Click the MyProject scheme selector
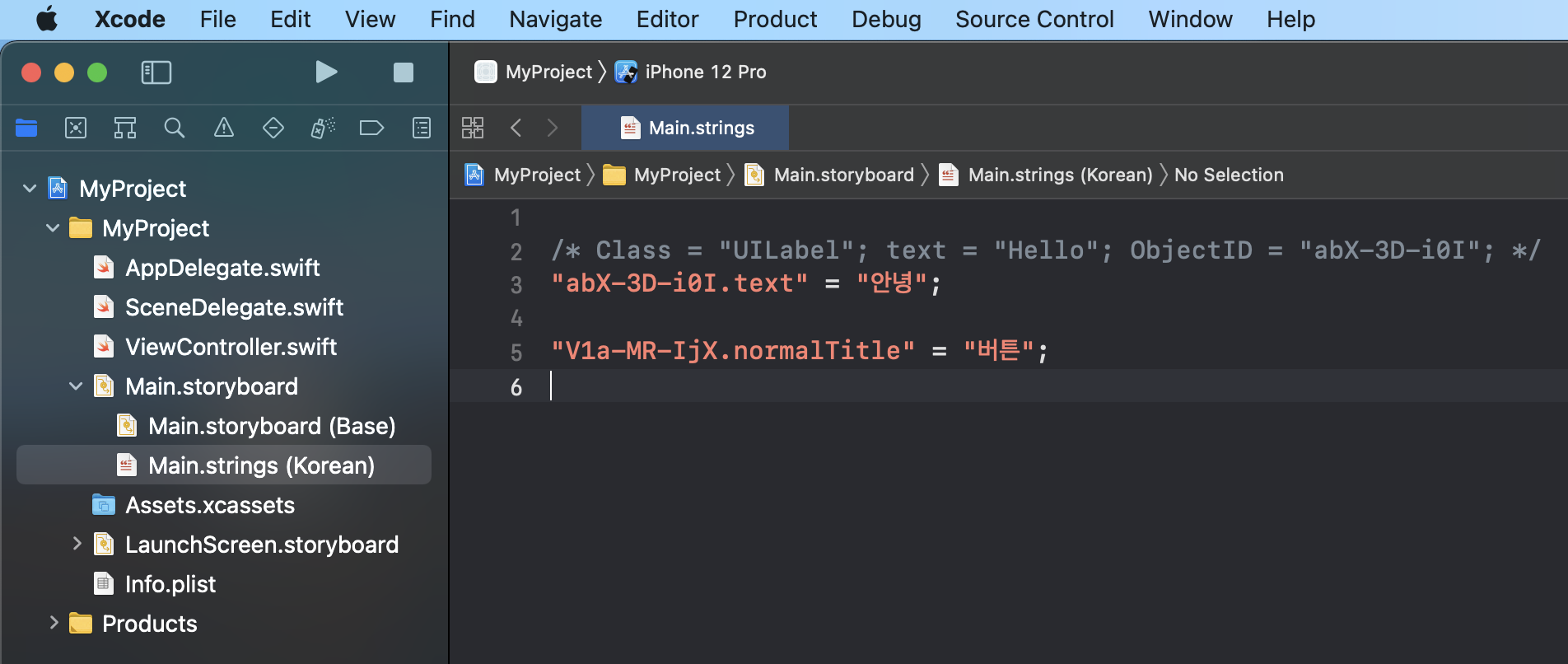Viewport: 1568px width, 664px height. point(534,72)
